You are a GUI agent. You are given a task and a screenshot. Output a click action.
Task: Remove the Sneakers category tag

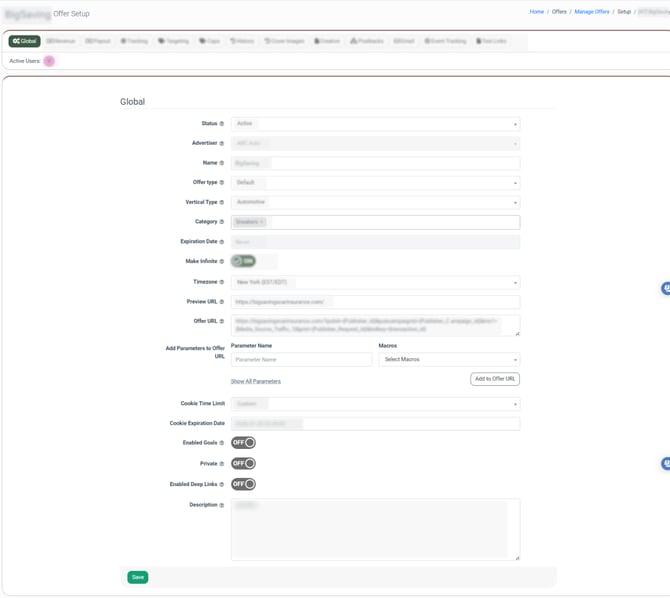pyautogui.click(x=262, y=222)
